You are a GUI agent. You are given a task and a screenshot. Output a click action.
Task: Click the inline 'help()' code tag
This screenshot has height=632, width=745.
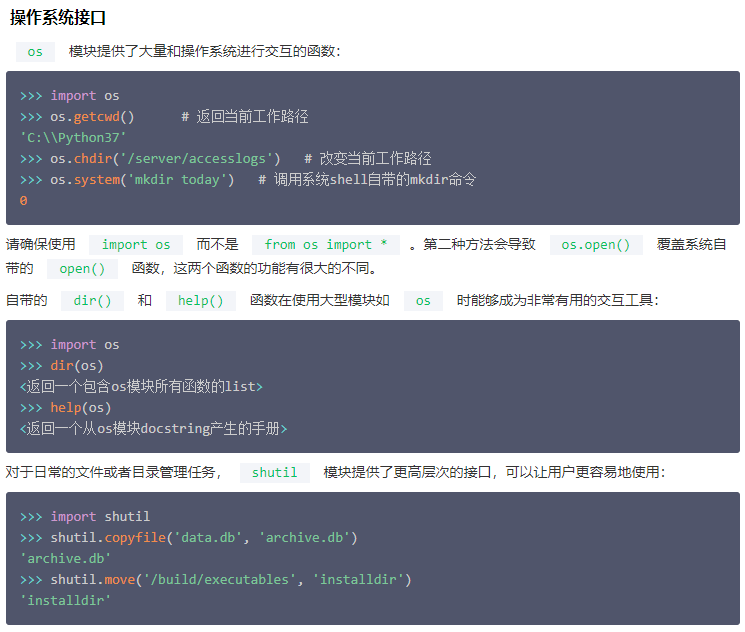point(201,301)
